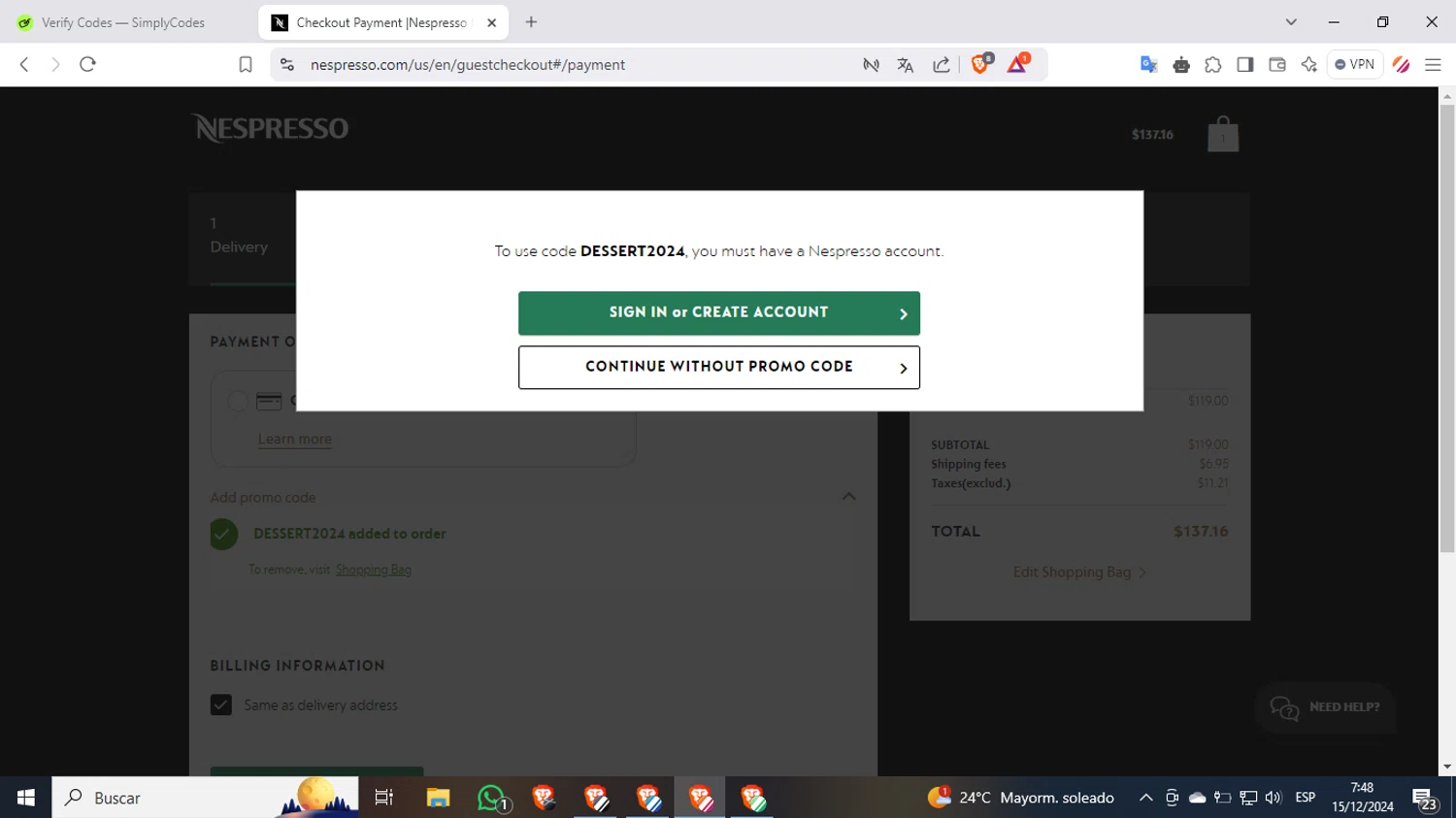The width and height of the screenshot is (1456, 818).
Task: Open weather widget showing 24°C
Action: 1022,798
